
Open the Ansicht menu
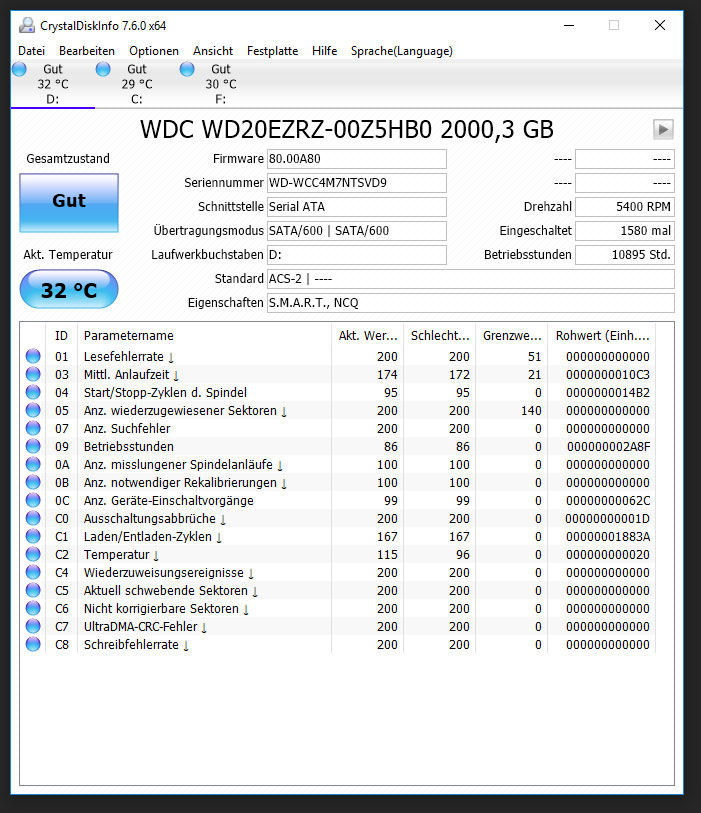pyautogui.click(x=213, y=51)
